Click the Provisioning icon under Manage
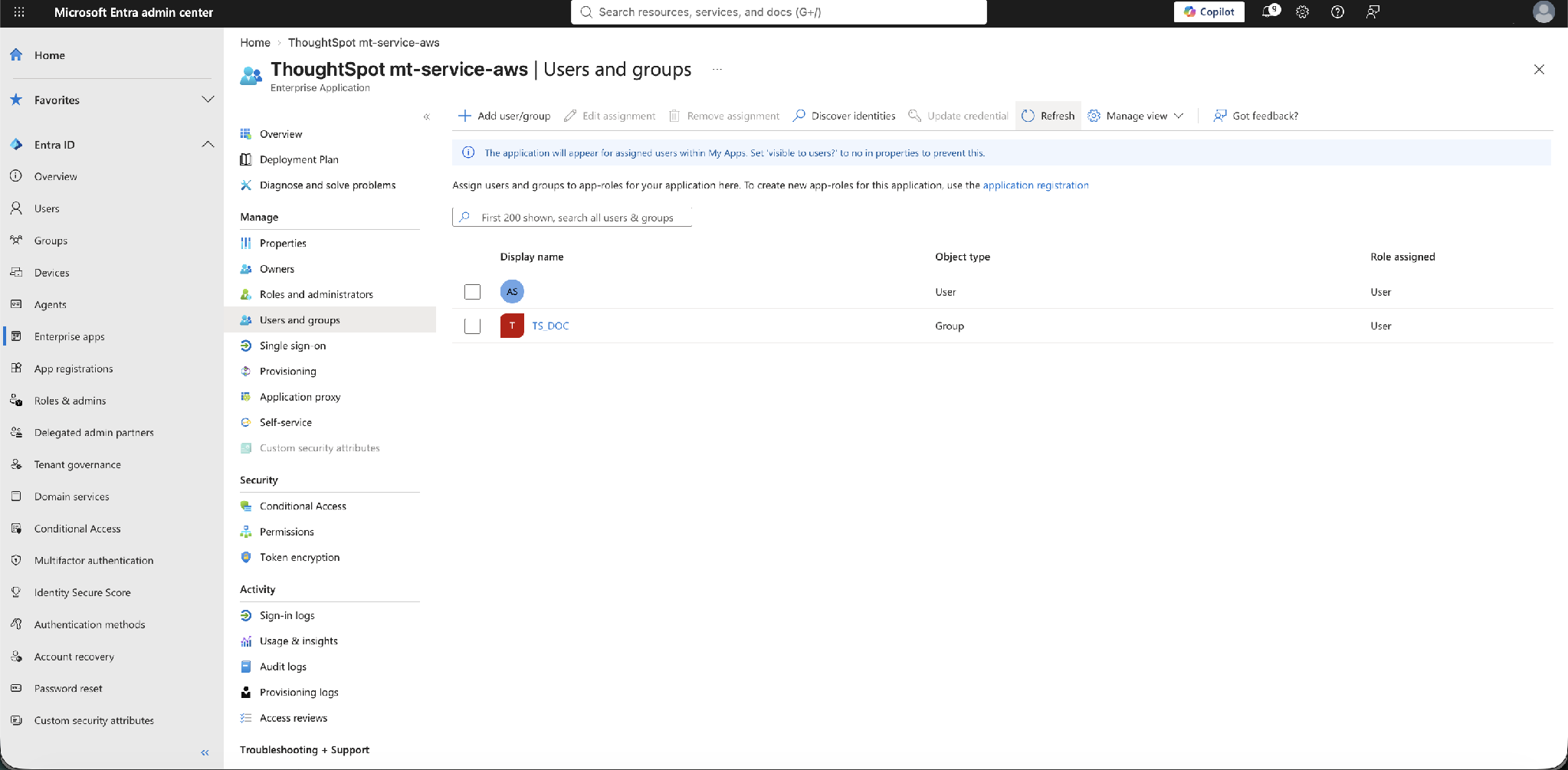1568x770 pixels. [x=246, y=371]
